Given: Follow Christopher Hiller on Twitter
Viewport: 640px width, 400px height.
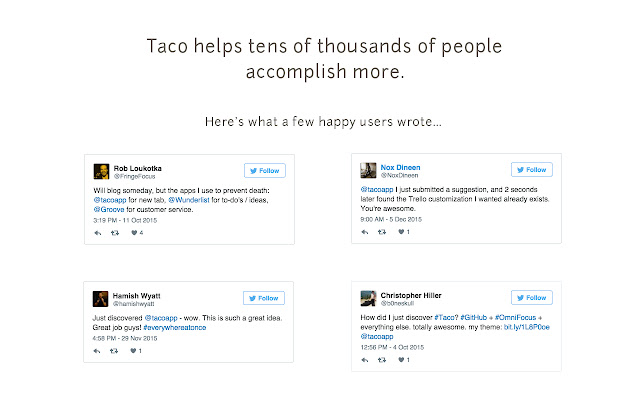Looking at the screenshot, I should [531, 298].
